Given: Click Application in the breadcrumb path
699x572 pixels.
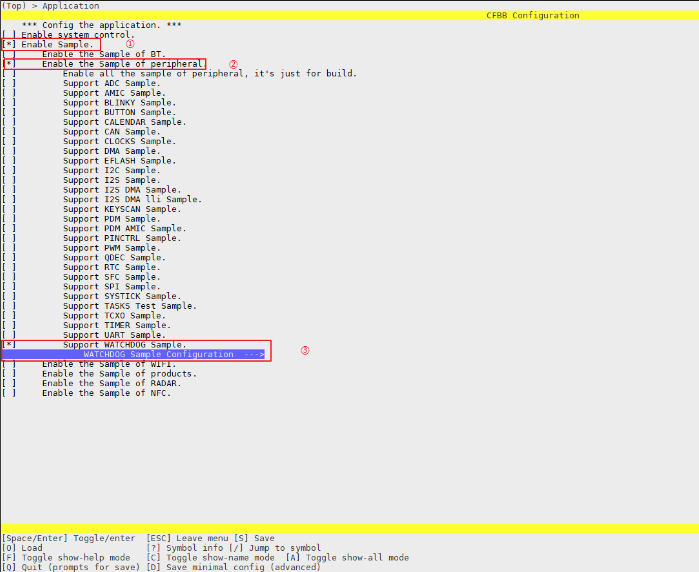Looking at the screenshot, I should [70, 6].
